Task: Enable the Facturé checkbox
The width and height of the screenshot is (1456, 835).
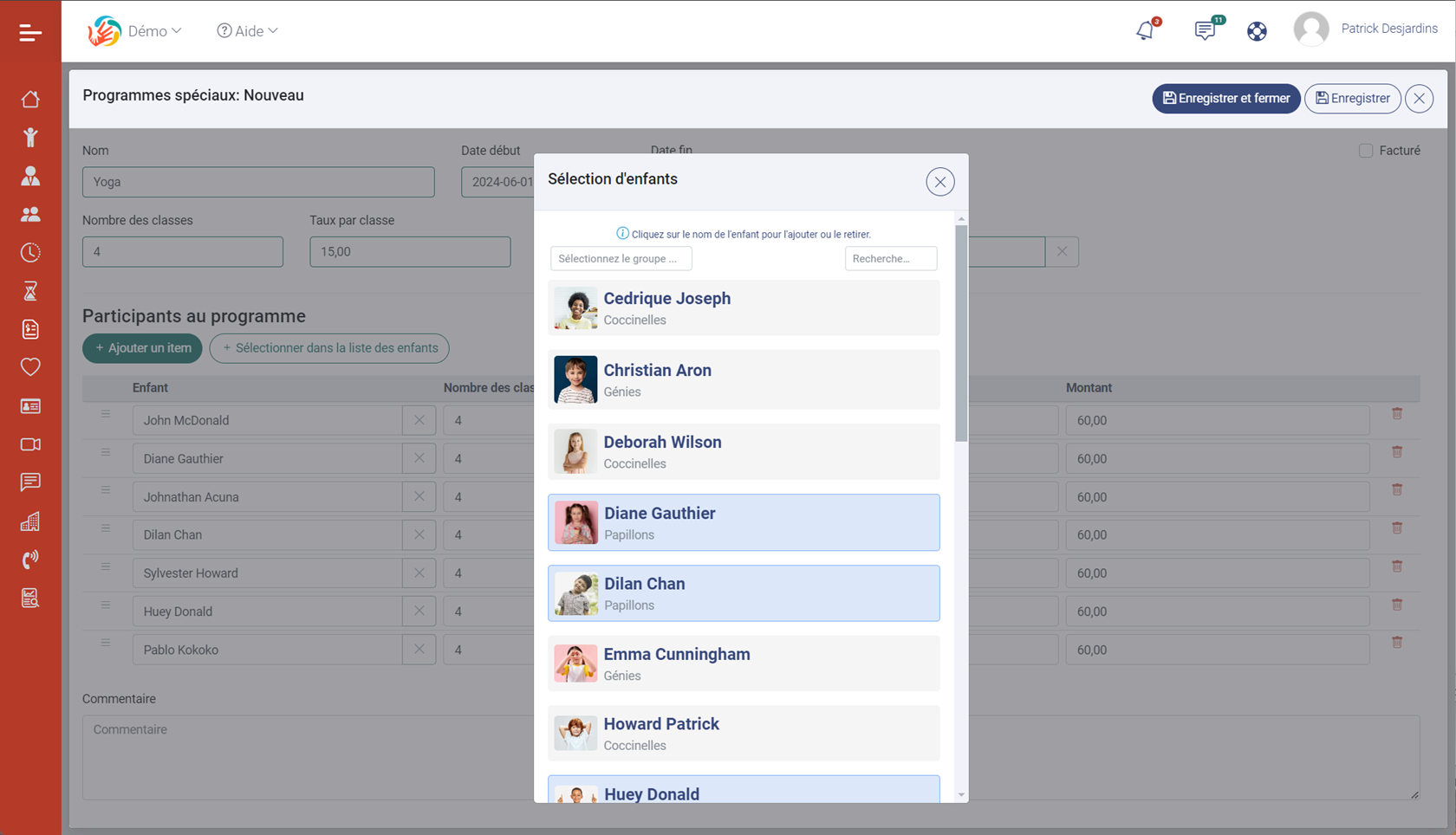Action: click(x=1366, y=151)
